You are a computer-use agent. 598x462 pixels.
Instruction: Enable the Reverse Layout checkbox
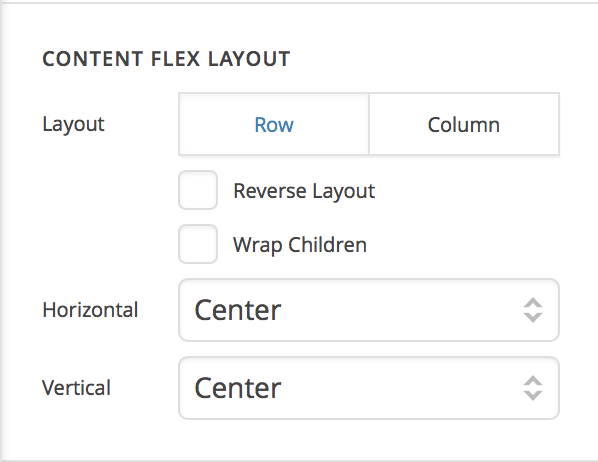(198, 190)
